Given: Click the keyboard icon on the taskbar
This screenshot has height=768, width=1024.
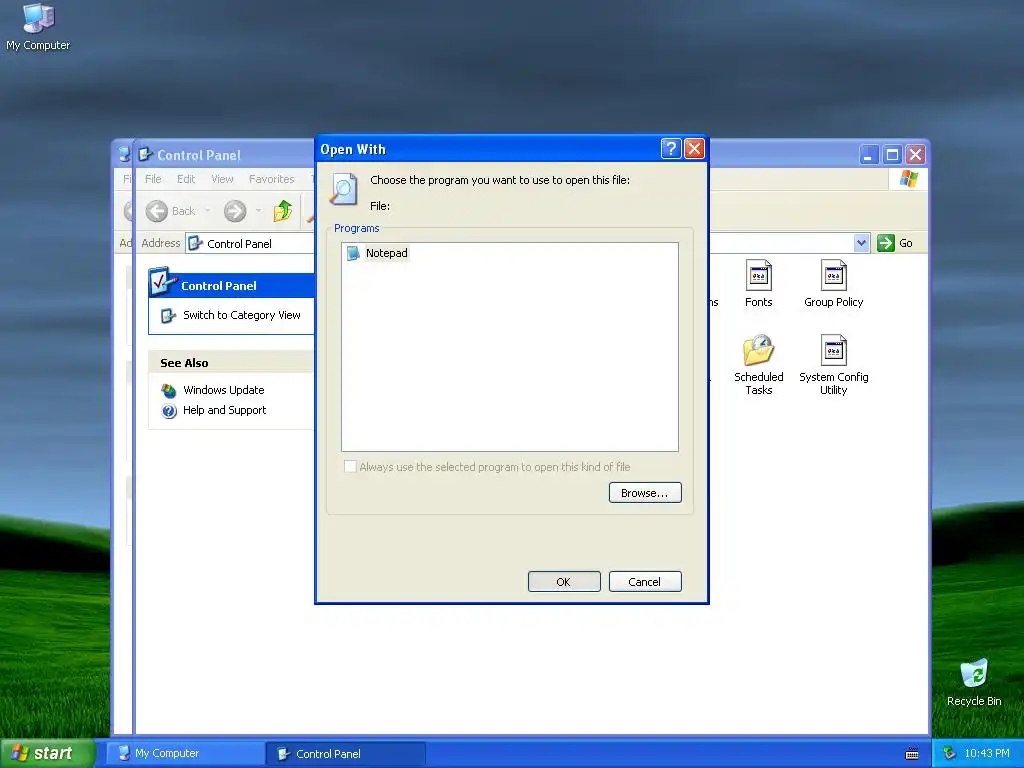Looking at the screenshot, I should point(912,754).
